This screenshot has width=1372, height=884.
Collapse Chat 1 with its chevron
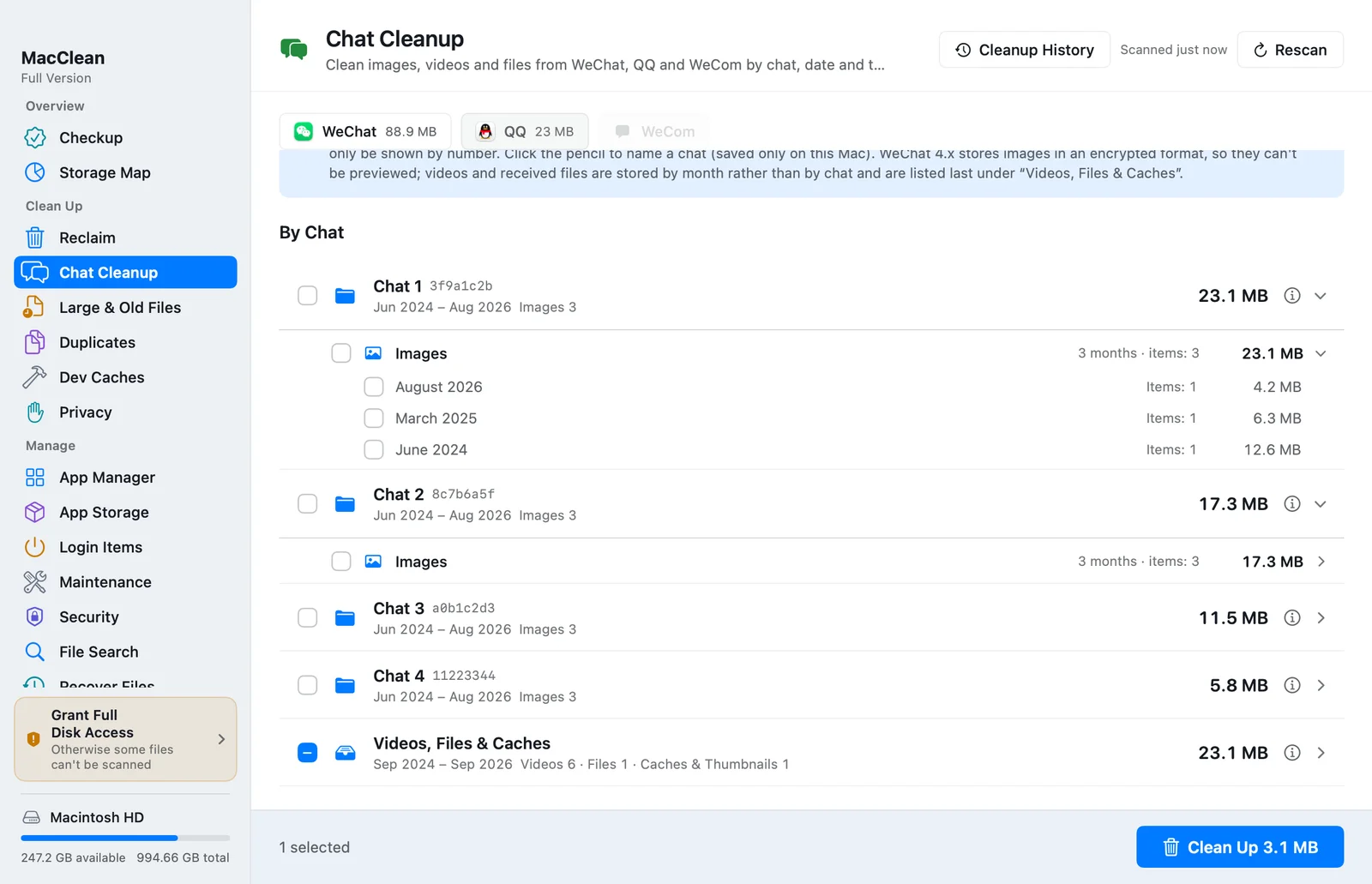click(1321, 296)
